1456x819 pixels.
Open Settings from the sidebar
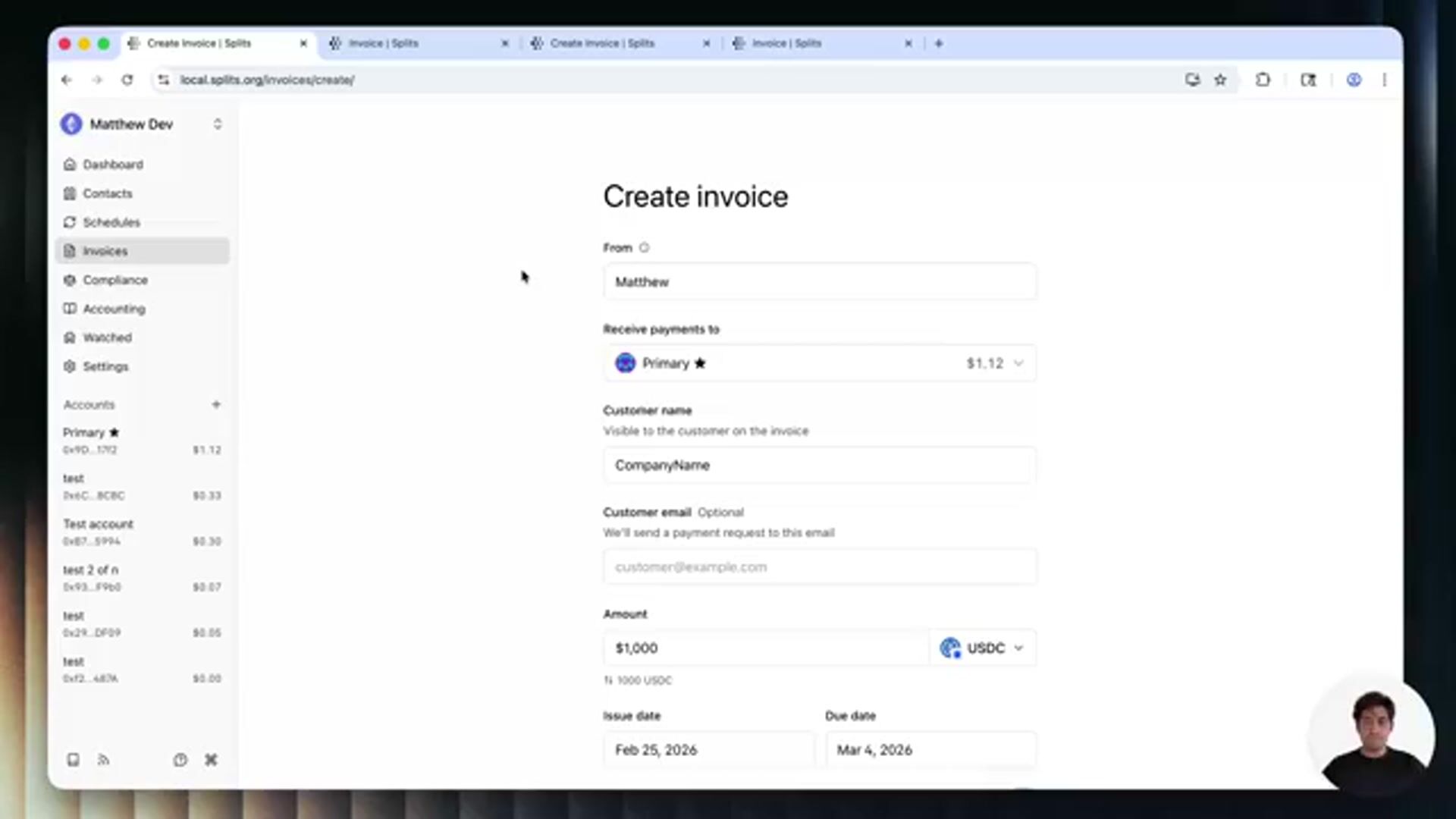click(x=105, y=366)
